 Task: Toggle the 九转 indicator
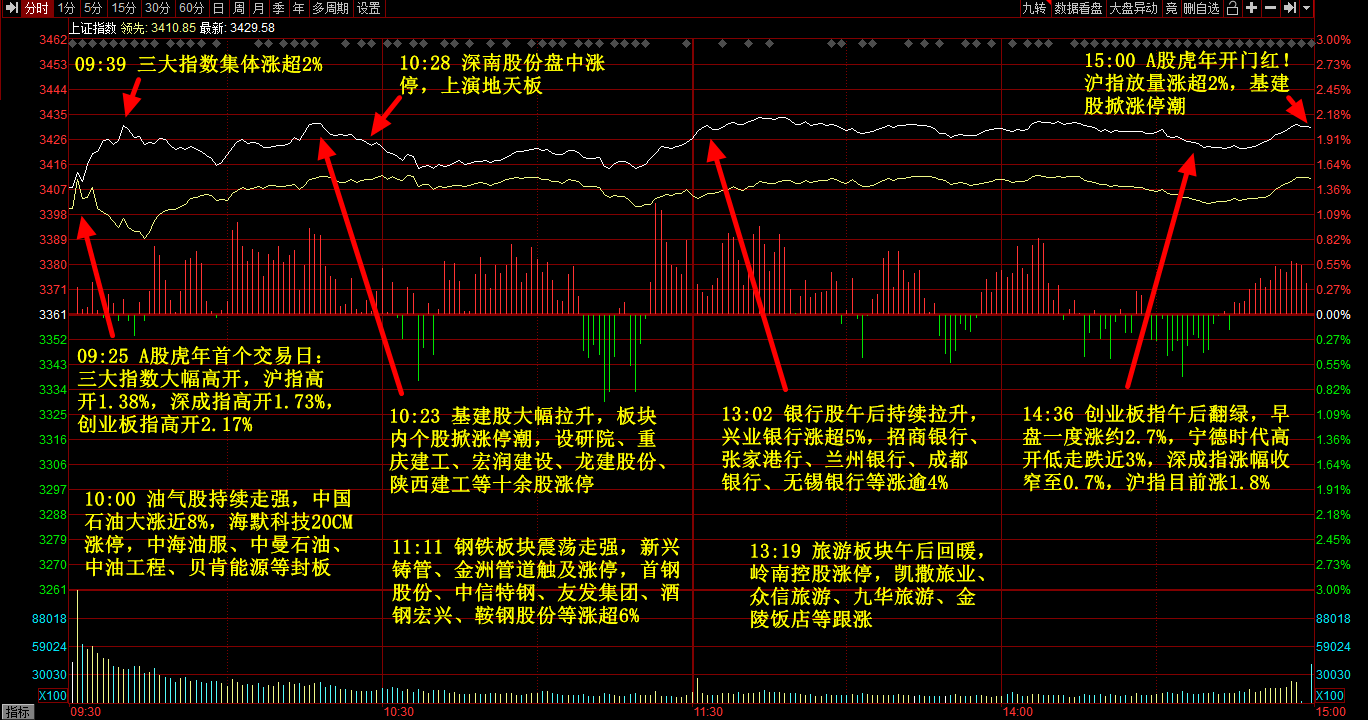pyautogui.click(x=1033, y=8)
